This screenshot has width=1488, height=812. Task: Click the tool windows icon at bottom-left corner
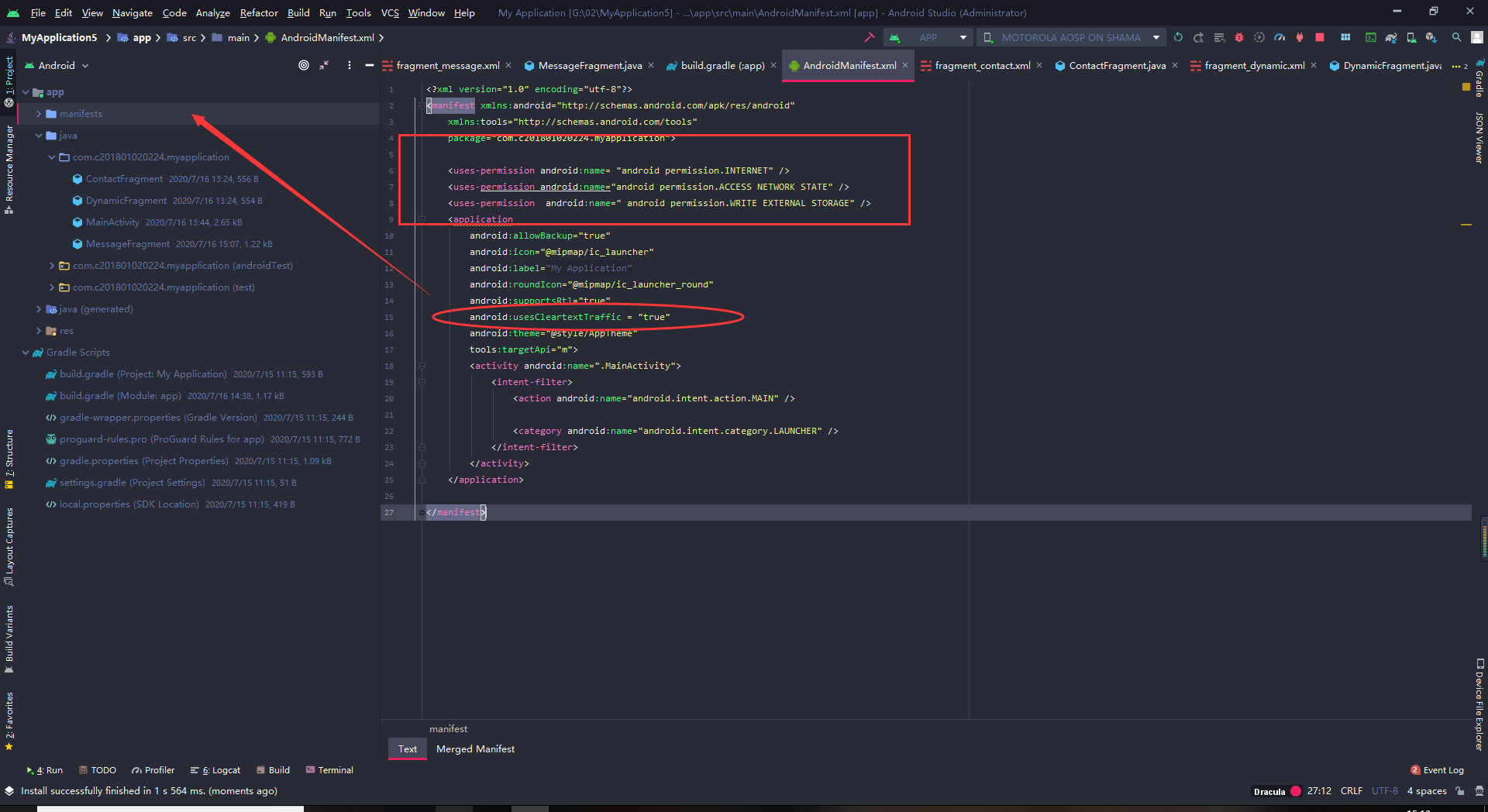tap(9, 791)
